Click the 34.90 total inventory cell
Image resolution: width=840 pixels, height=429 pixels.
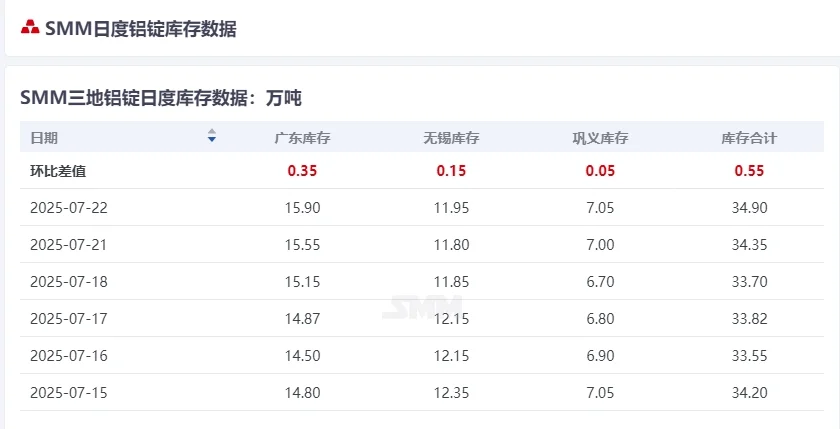tap(749, 207)
